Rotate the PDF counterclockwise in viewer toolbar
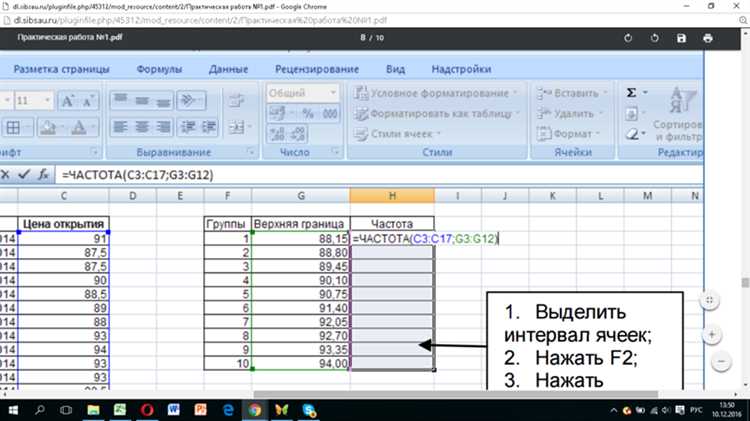Screen dimensions: 750x421 tap(654, 38)
